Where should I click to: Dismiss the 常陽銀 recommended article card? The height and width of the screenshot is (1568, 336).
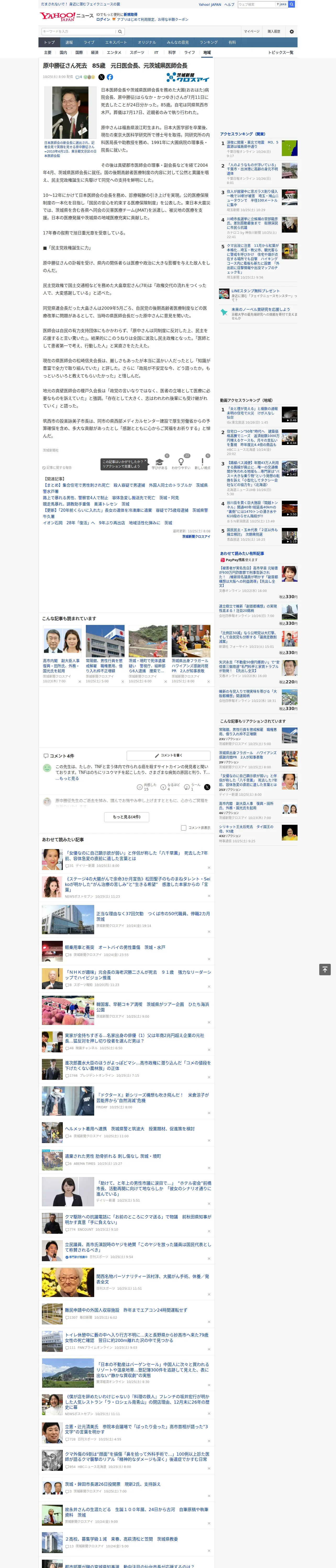(122, 682)
